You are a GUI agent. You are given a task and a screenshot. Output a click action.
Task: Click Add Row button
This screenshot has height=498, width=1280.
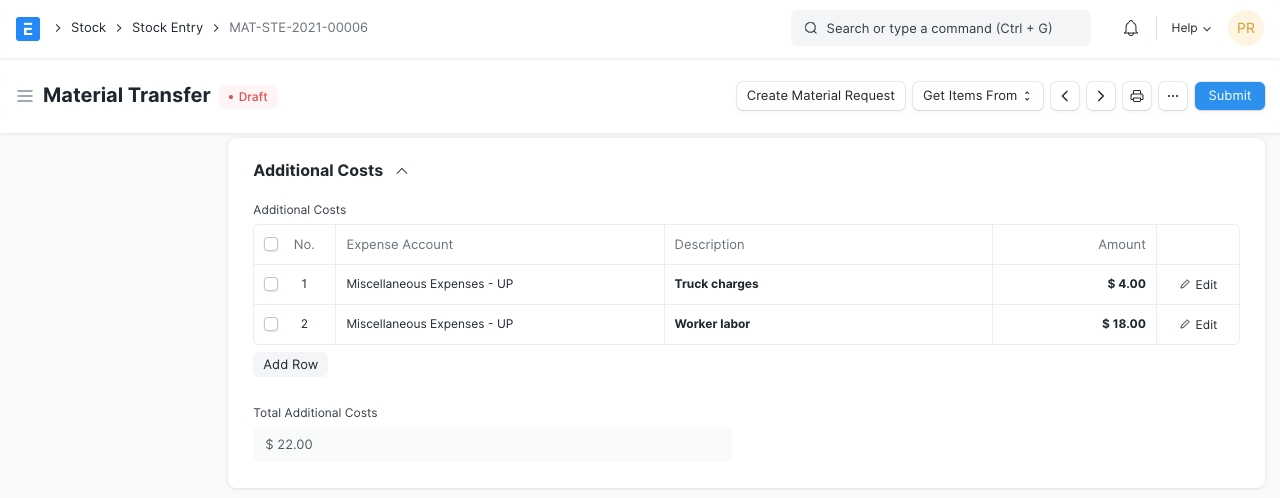click(290, 365)
